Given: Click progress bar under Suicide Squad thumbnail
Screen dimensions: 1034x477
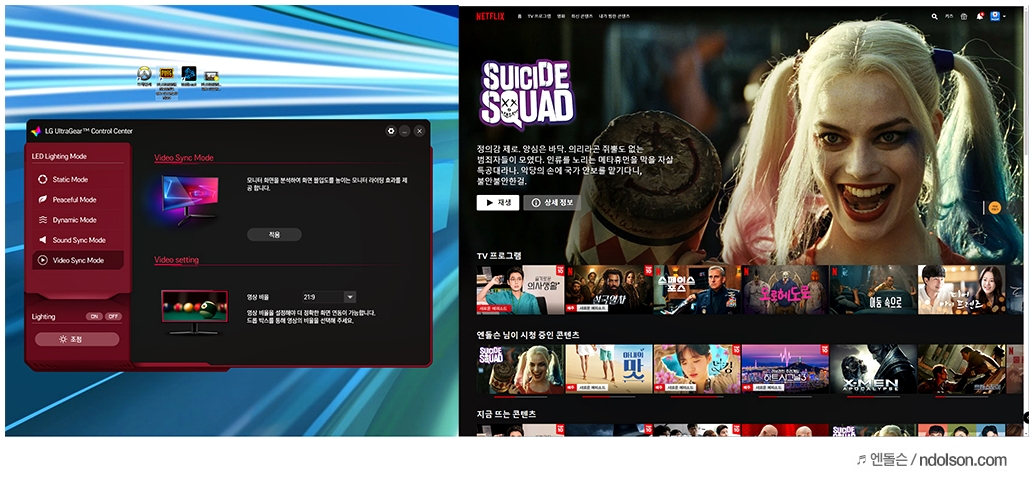Looking at the screenshot, I should 520,397.
